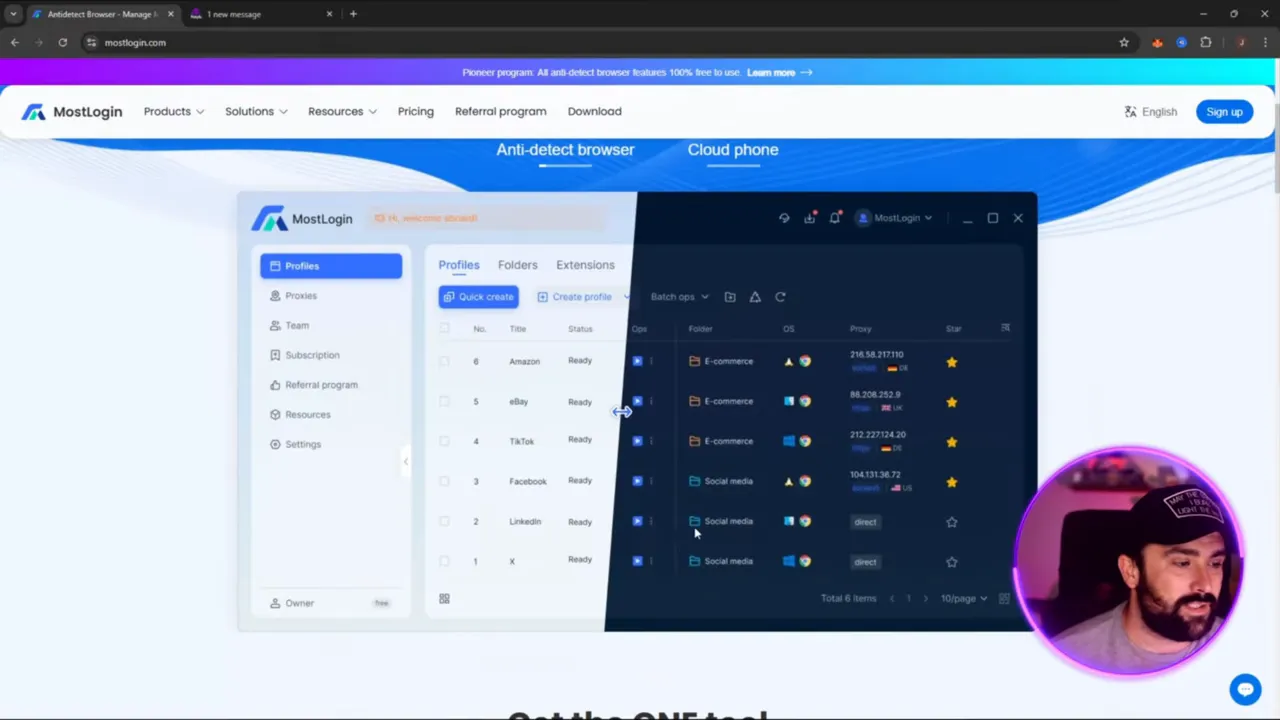Click the Sign up button

[x=1224, y=111]
